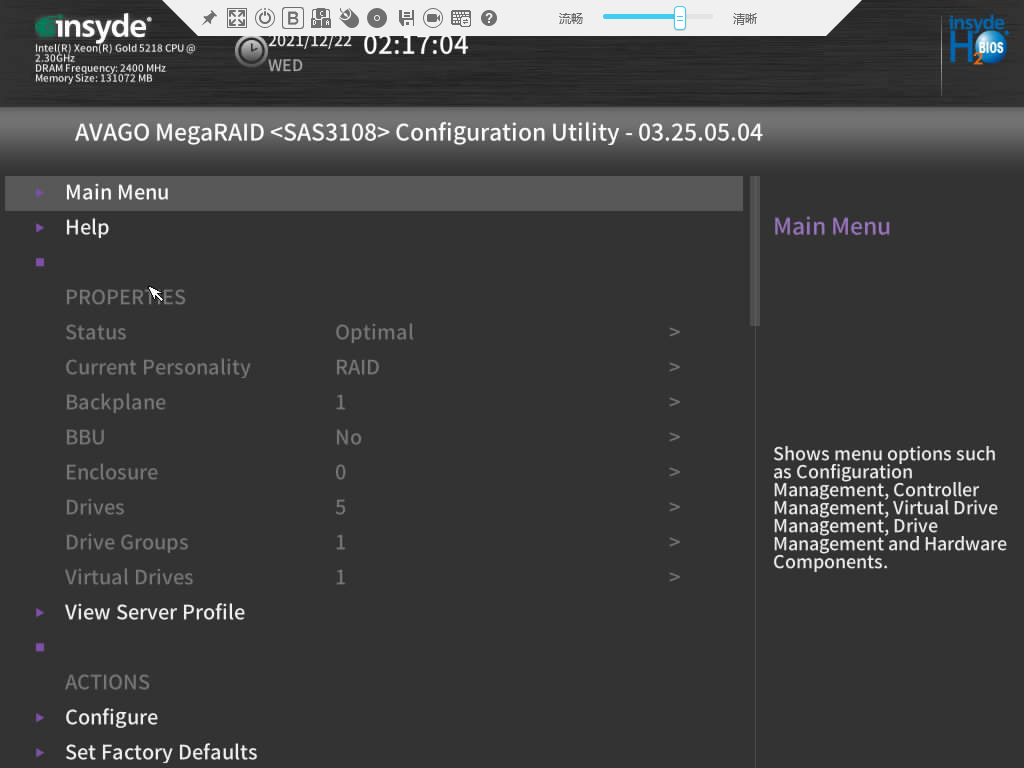The image size is (1024, 768).
Task: Click the mouse settings icon
Action: click(x=349, y=18)
